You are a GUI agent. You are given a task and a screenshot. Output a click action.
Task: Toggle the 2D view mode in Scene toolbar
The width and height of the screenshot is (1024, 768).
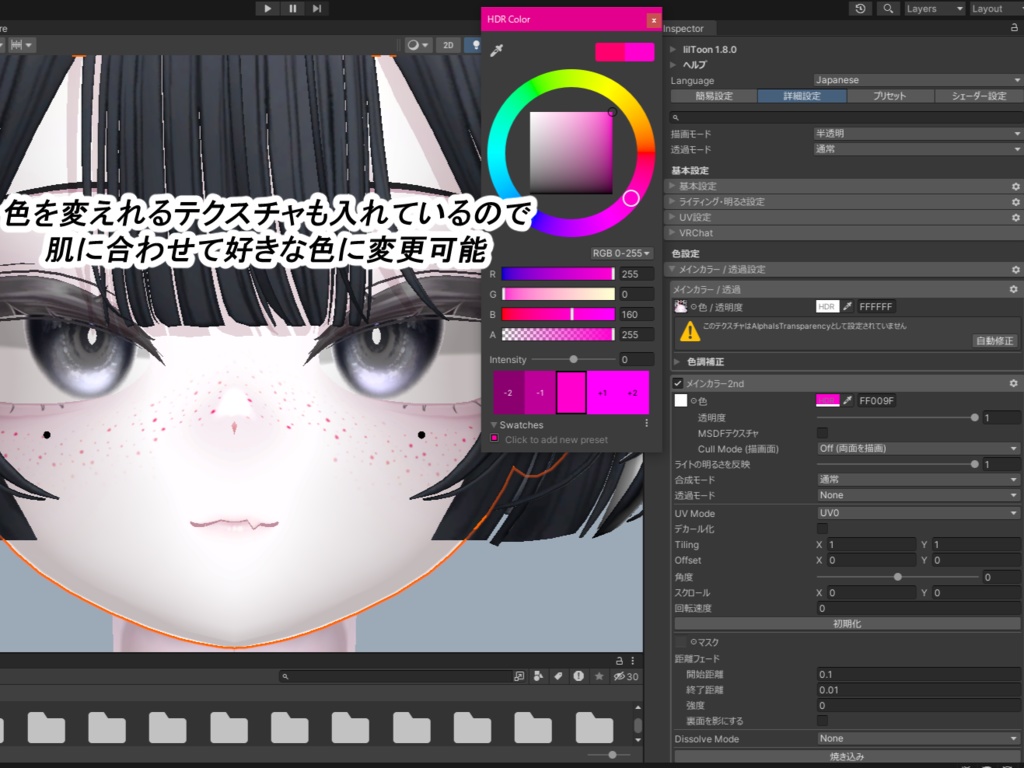[x=448, y=43]
